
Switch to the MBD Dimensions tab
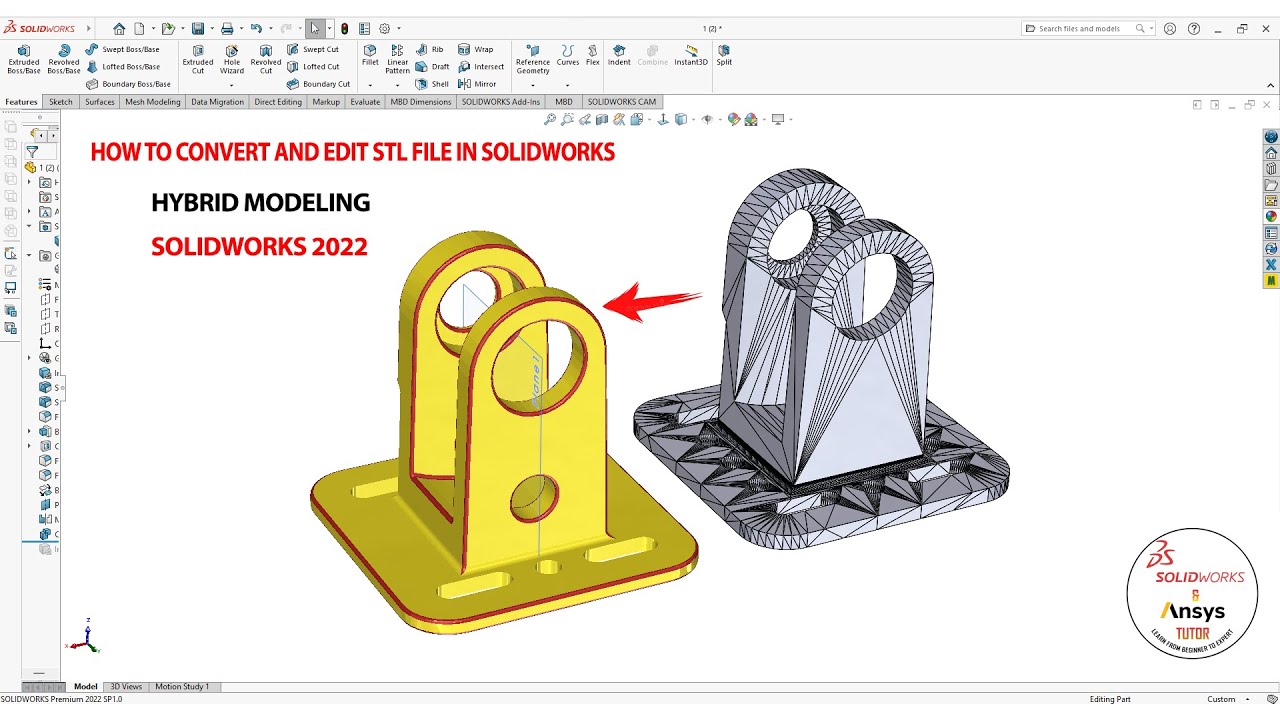point(421,102)
